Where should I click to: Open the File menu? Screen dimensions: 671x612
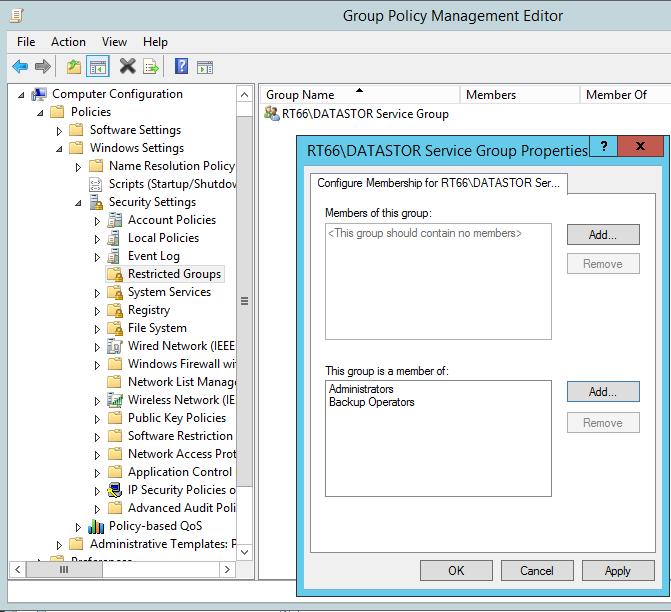[26, 42]
